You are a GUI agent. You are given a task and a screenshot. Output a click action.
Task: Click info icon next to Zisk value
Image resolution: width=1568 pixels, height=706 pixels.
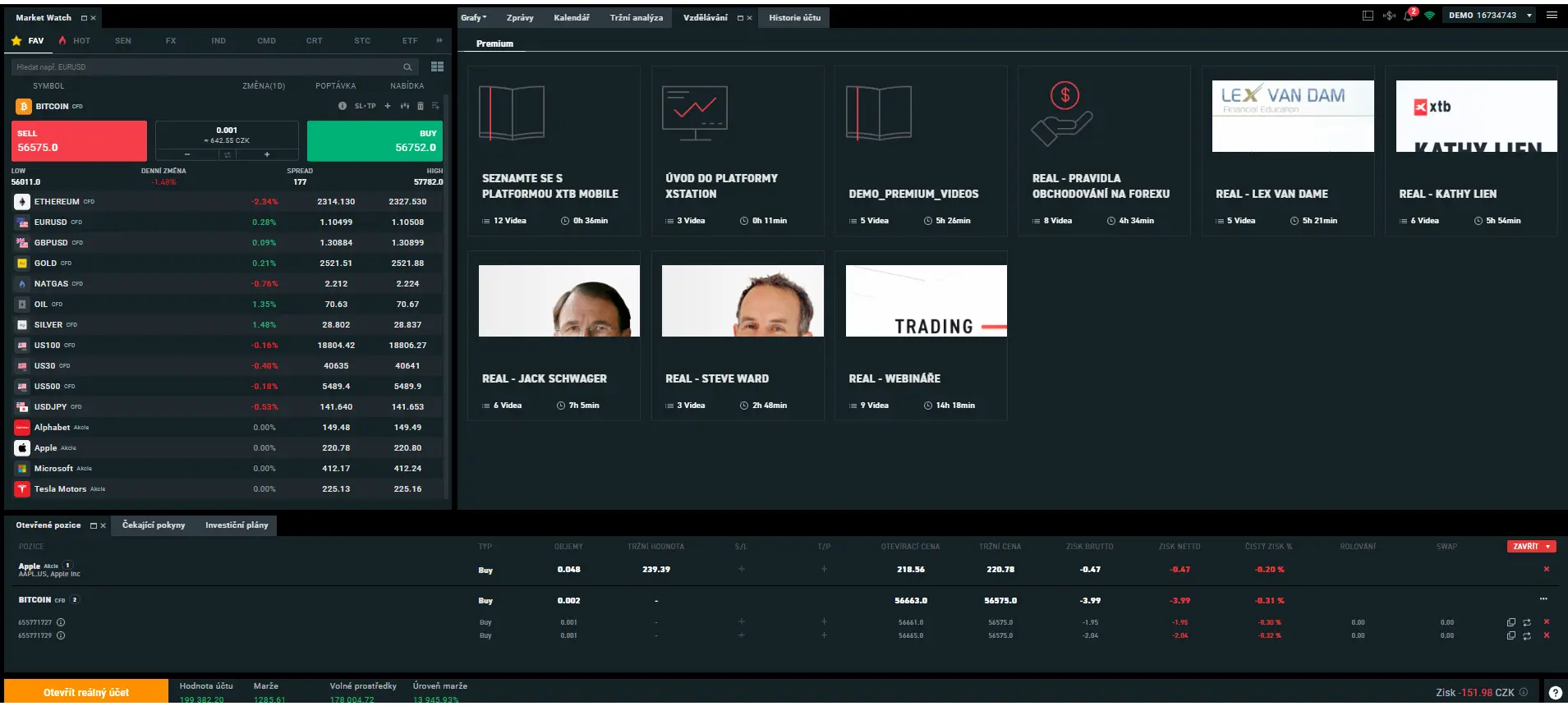tap(1524, 692)
